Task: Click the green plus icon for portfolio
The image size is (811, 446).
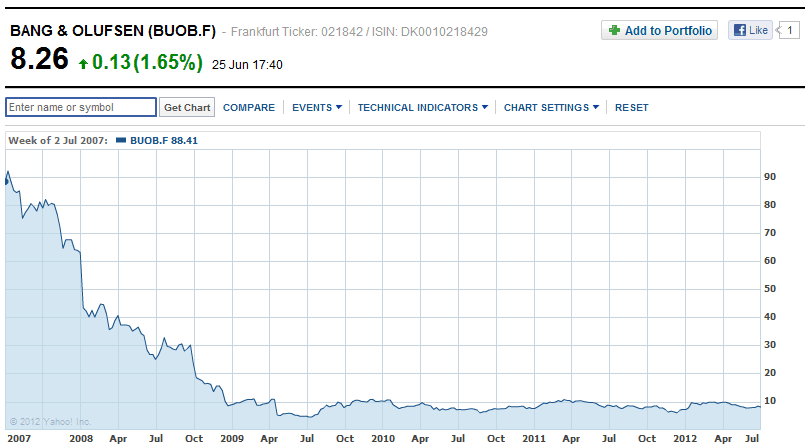Action: (613, 31)
